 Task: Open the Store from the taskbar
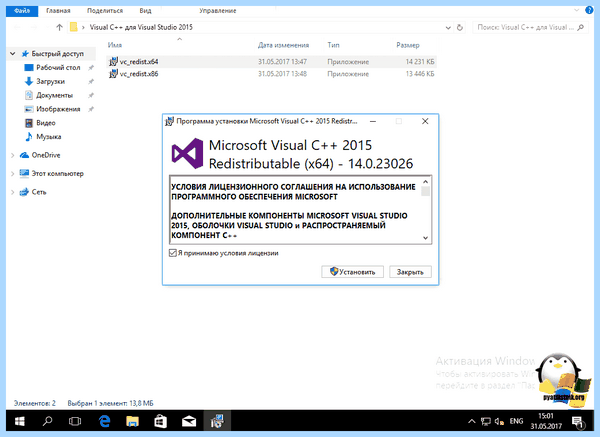click(160, 421)
